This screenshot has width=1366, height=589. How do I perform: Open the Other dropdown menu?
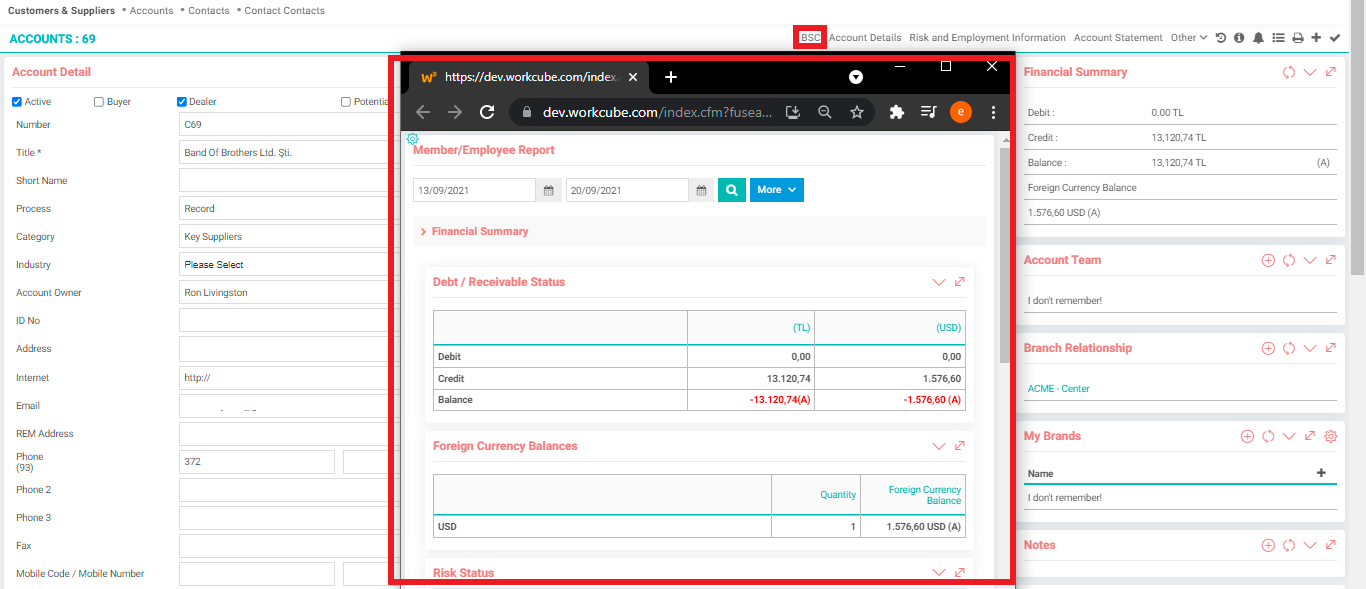[1189, 38]
